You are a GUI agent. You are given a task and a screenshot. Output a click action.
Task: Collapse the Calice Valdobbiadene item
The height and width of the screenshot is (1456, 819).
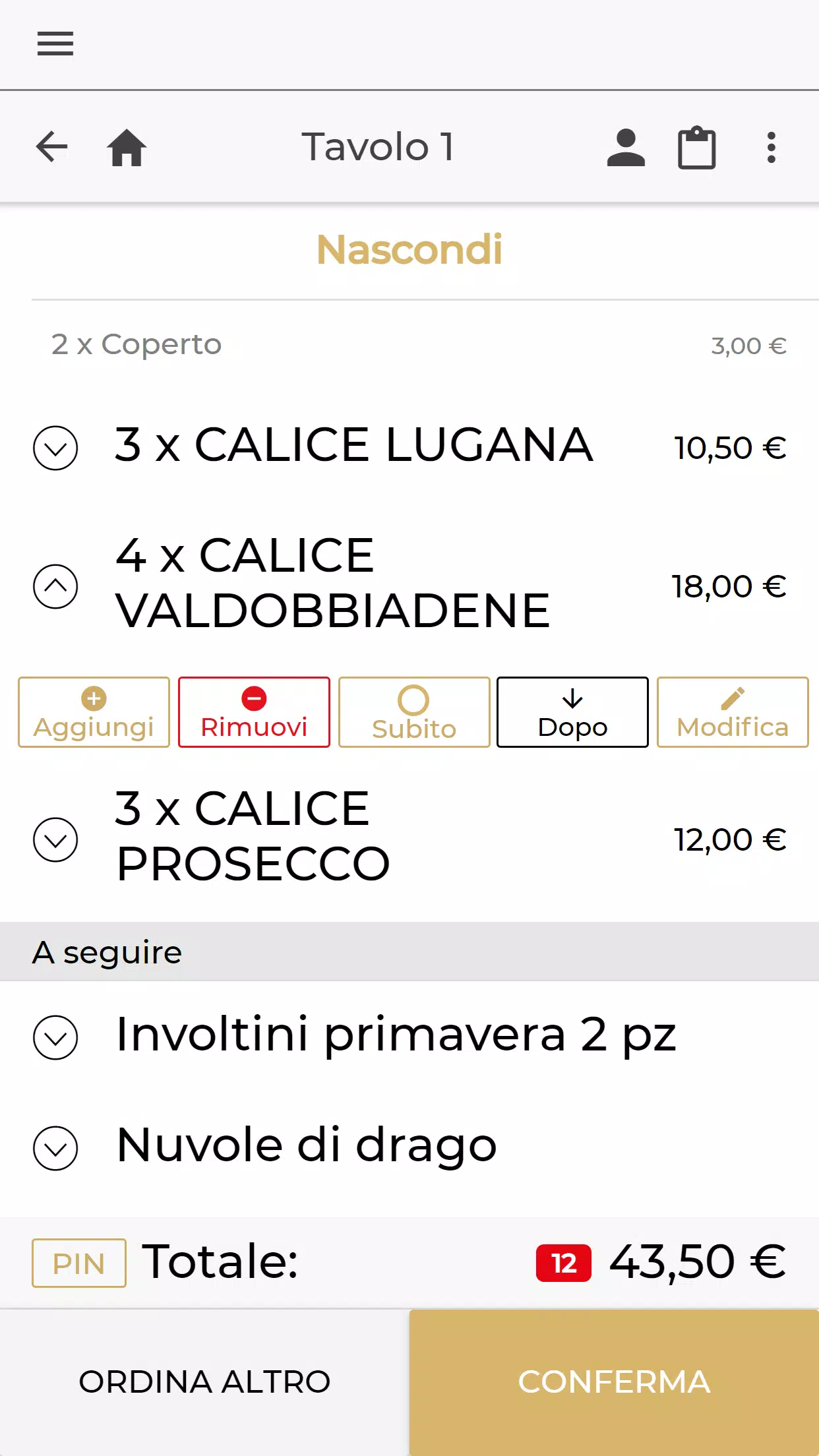(55, 586)
